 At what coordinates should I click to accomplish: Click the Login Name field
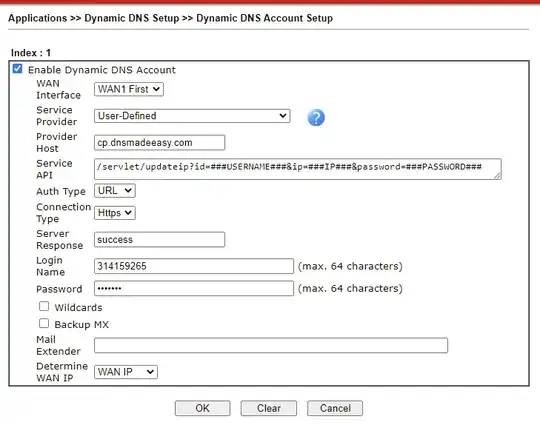click(x=194, y=266)
